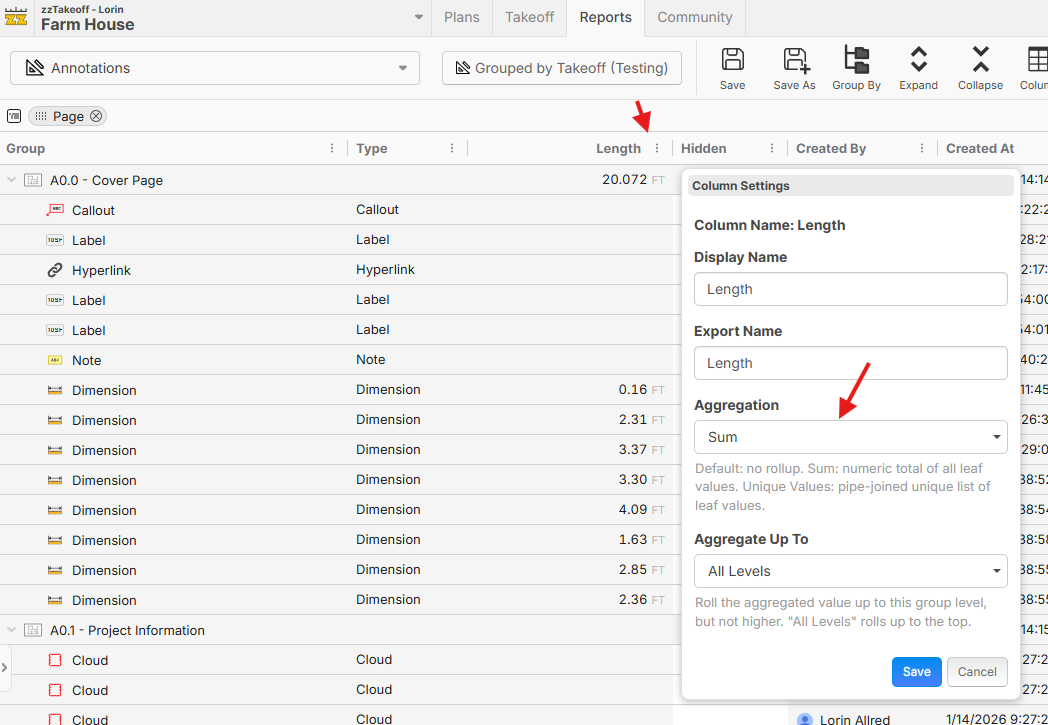
Task: Click the Lorin Allred user avatar
Action: (805, 719)
